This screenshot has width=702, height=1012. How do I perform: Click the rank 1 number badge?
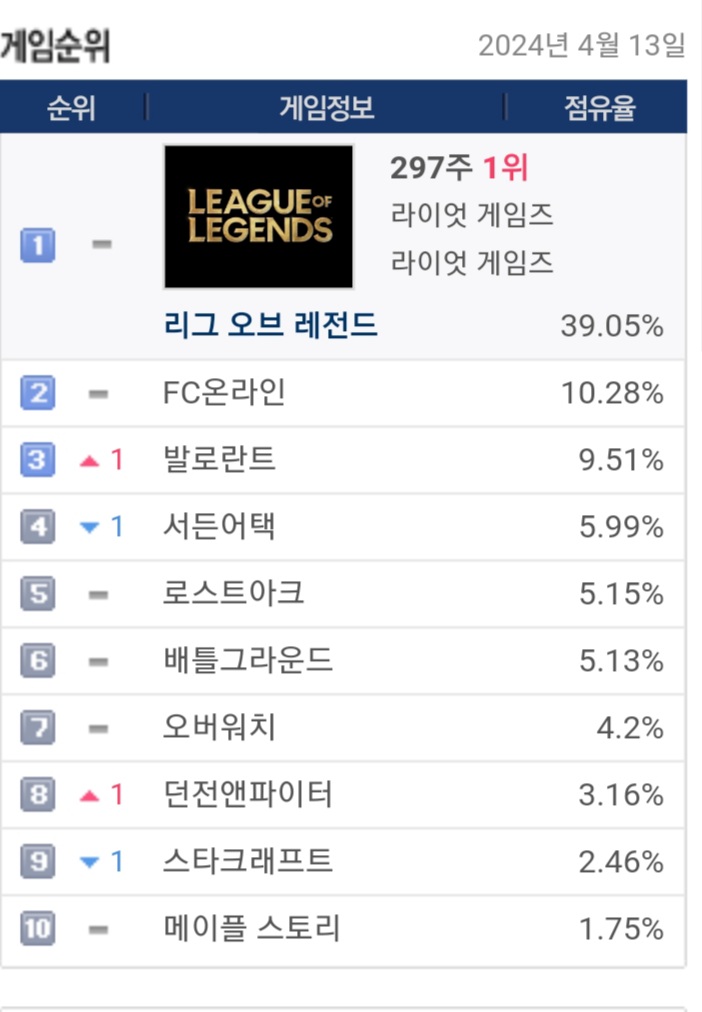[x=38, y=245]
